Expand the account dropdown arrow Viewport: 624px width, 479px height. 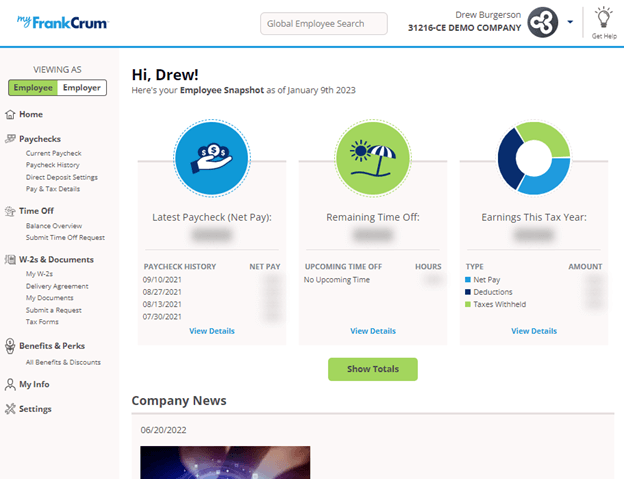click(570, 22)
